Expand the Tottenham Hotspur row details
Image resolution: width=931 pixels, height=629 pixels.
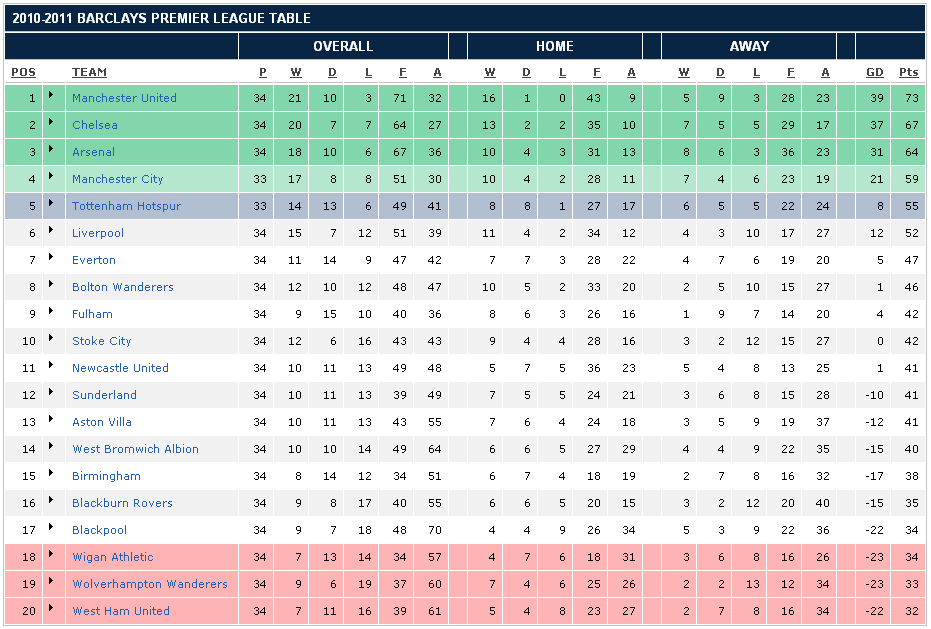50,204
